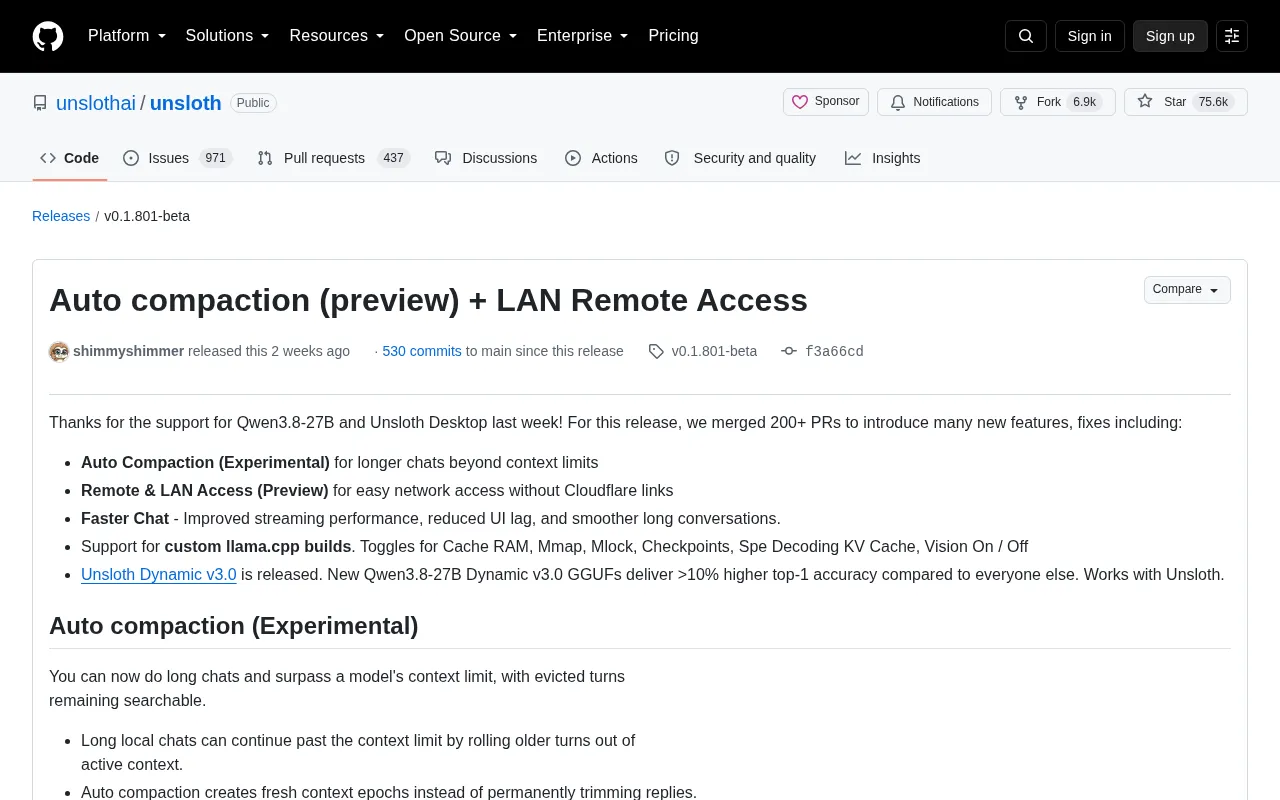Go to the Pricing page
The image size is (1280, 800).
click(x=673, y=36)
